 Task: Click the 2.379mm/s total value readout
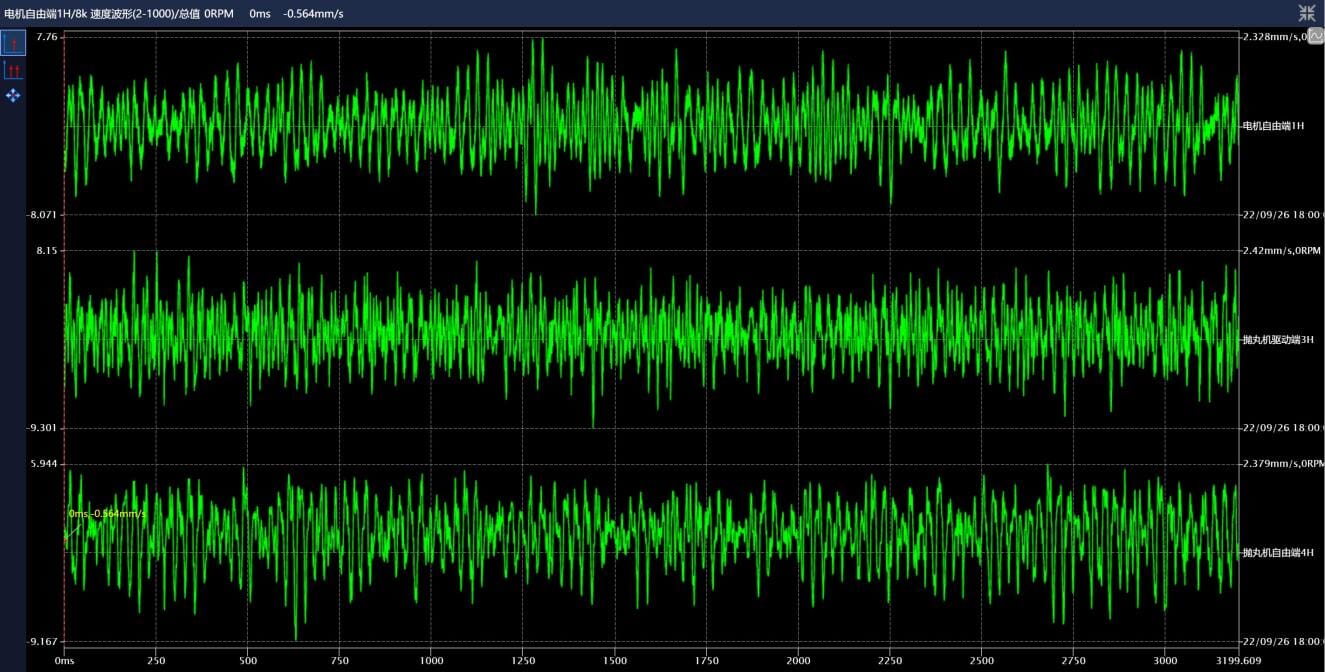pos(1270,464)
